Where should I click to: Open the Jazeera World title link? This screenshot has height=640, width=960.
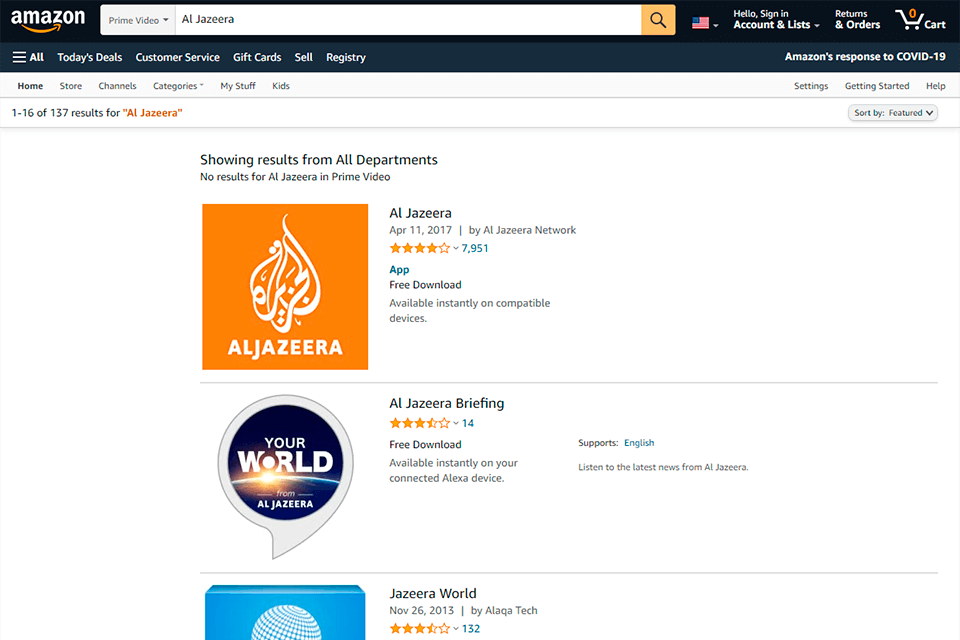click(x=433, y=593)
